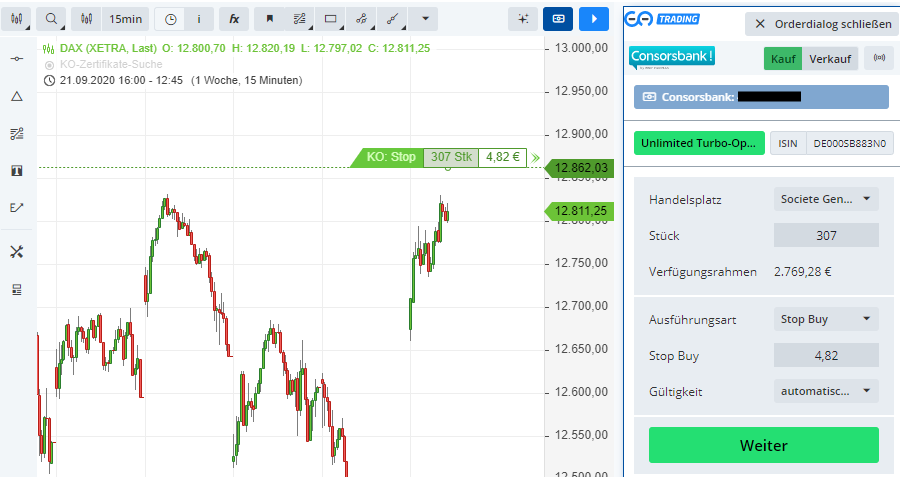The height and width of the screenshot is (477, 900).
Task: Click the DAX (XETRA, Last) chart title
Action: (x=108, y=48)
